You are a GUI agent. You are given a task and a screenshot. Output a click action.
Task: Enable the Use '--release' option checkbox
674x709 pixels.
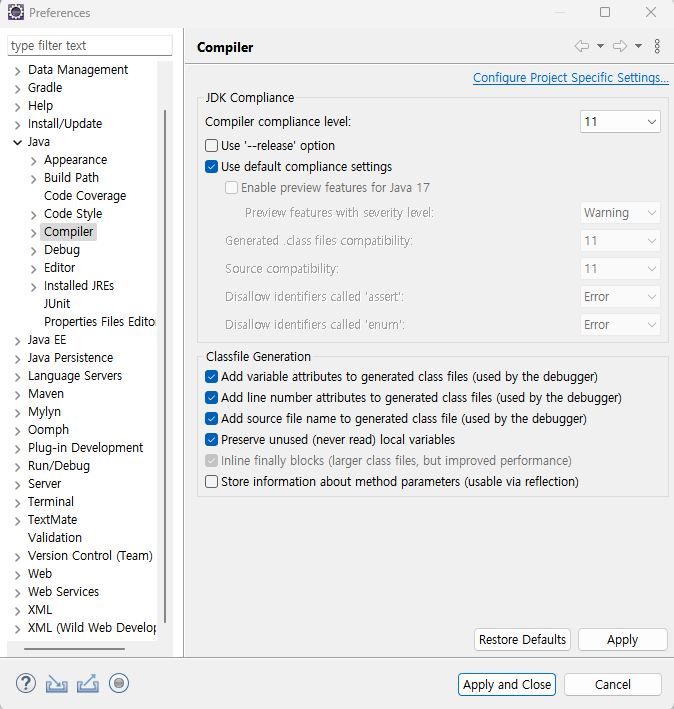click(x=211, y=146)
